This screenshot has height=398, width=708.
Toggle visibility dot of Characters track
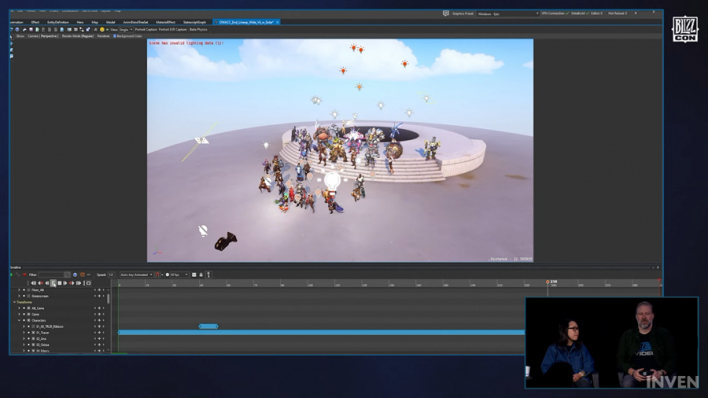pyautogui.click(x=24, y=320)
